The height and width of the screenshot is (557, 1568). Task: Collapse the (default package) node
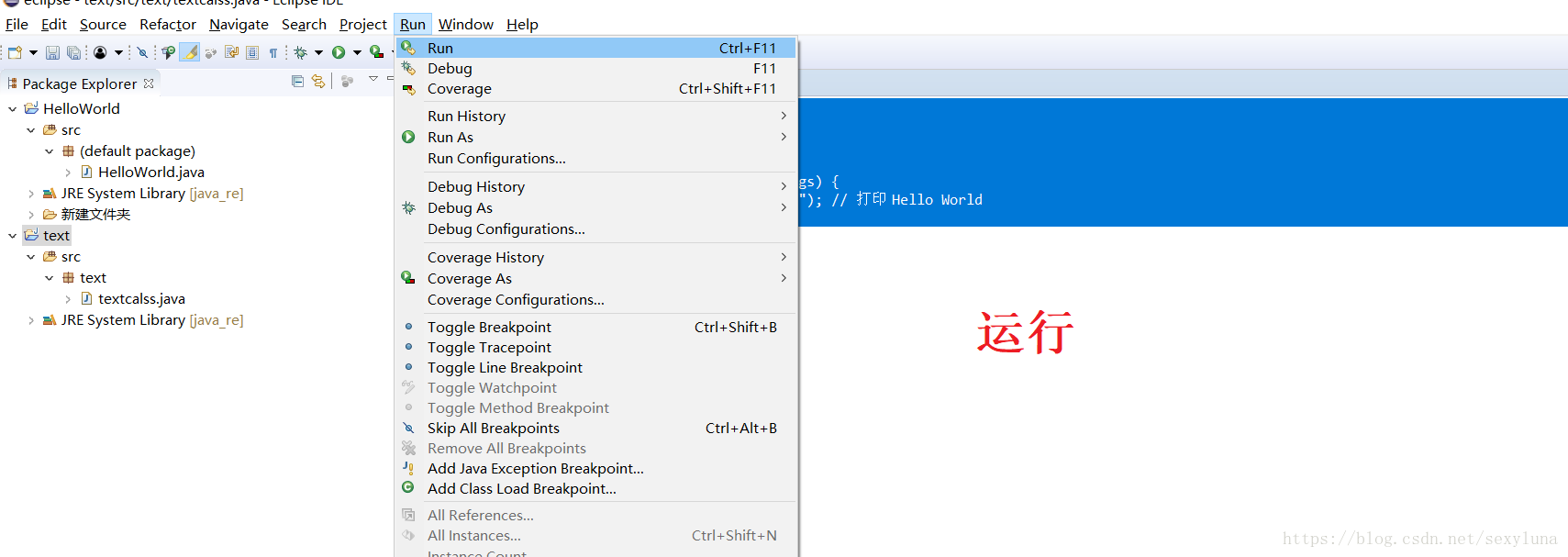pyautogui.click(x=49, y=151)
